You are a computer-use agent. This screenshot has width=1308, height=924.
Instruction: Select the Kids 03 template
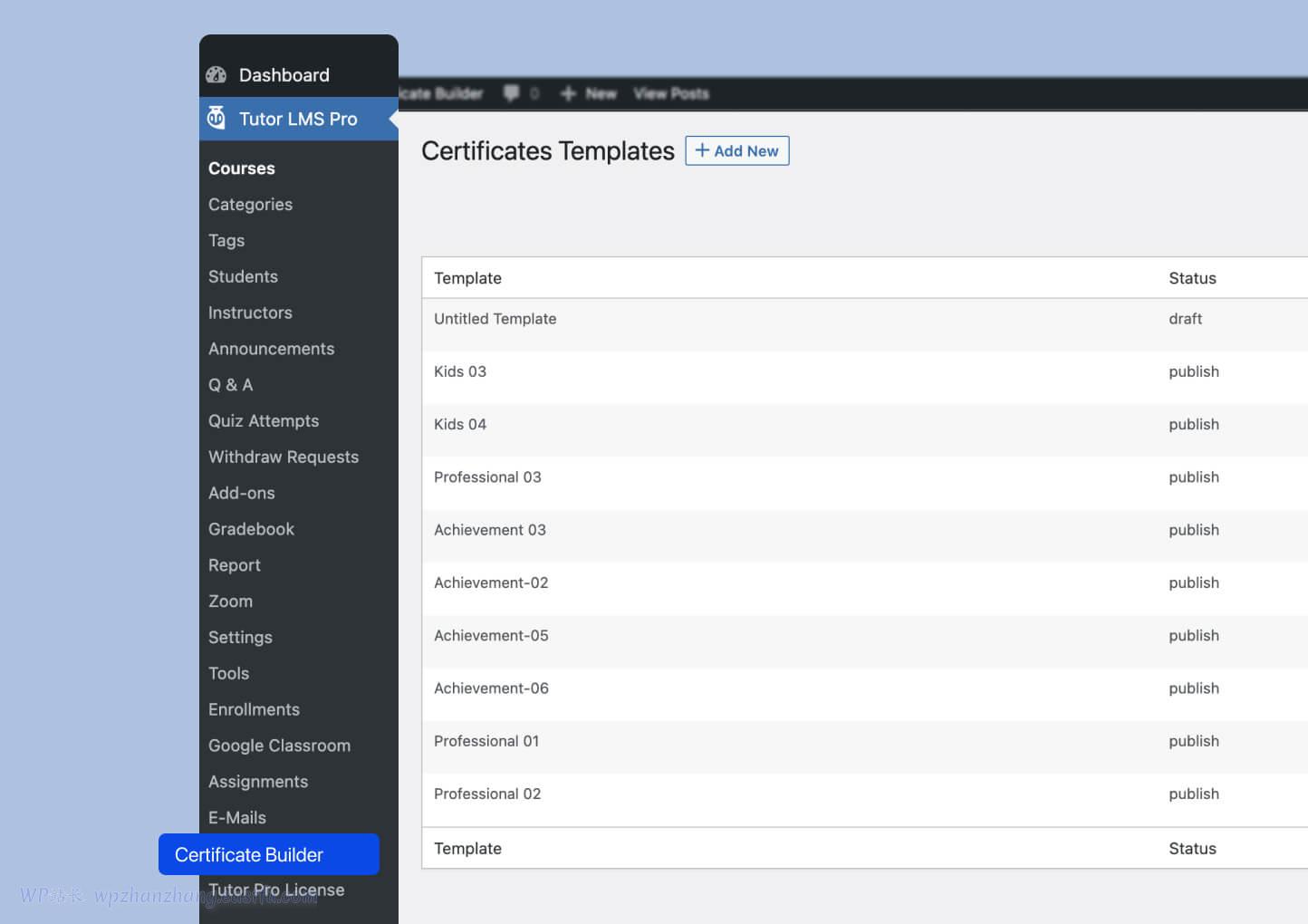(x=460, y=371)
